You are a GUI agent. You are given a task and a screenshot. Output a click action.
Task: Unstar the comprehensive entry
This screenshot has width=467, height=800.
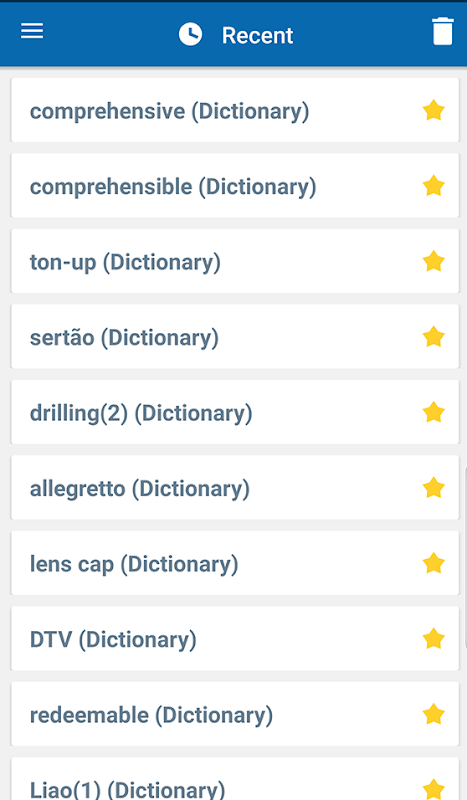[433, 110]
